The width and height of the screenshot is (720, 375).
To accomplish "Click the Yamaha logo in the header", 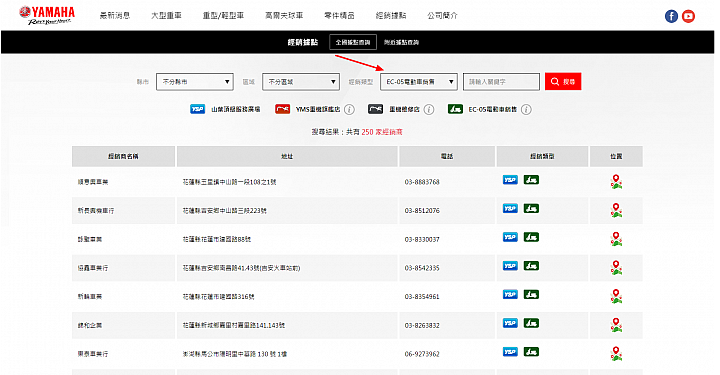I will point(47,16).
